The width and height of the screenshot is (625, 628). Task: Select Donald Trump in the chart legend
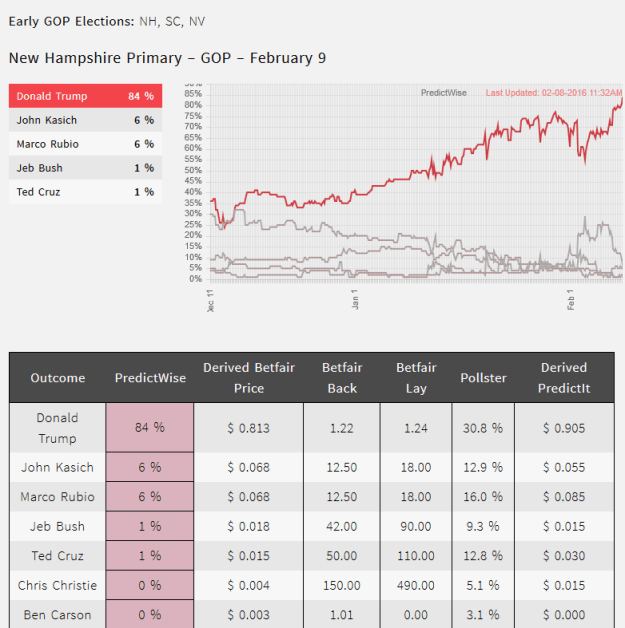click(x=85, y=96)
